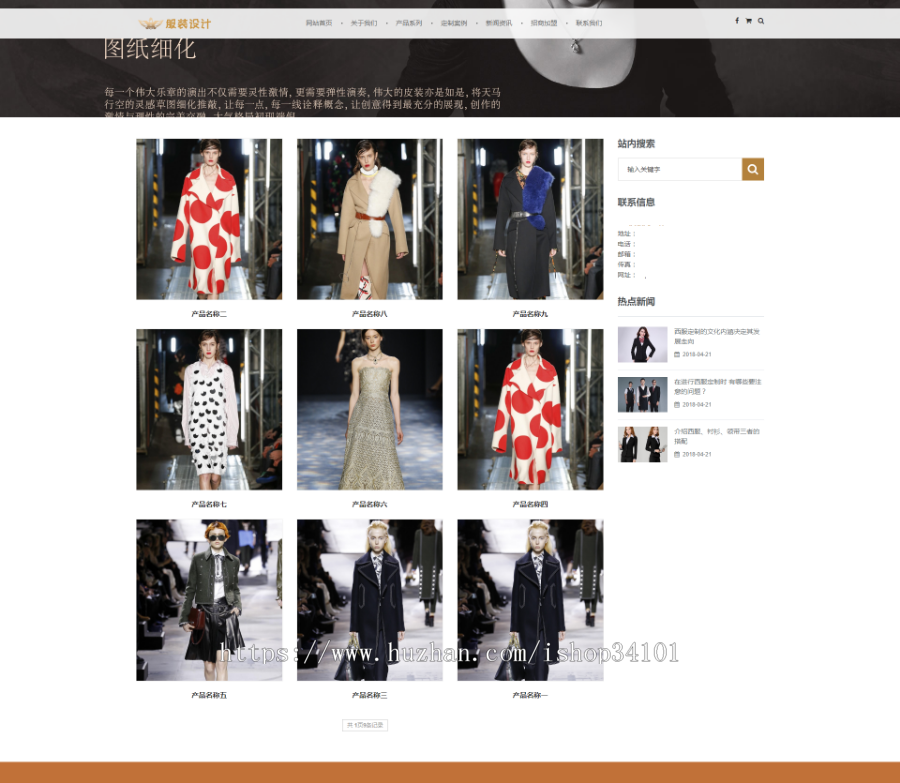Open the 招商加盟 page

click(543, 21)
